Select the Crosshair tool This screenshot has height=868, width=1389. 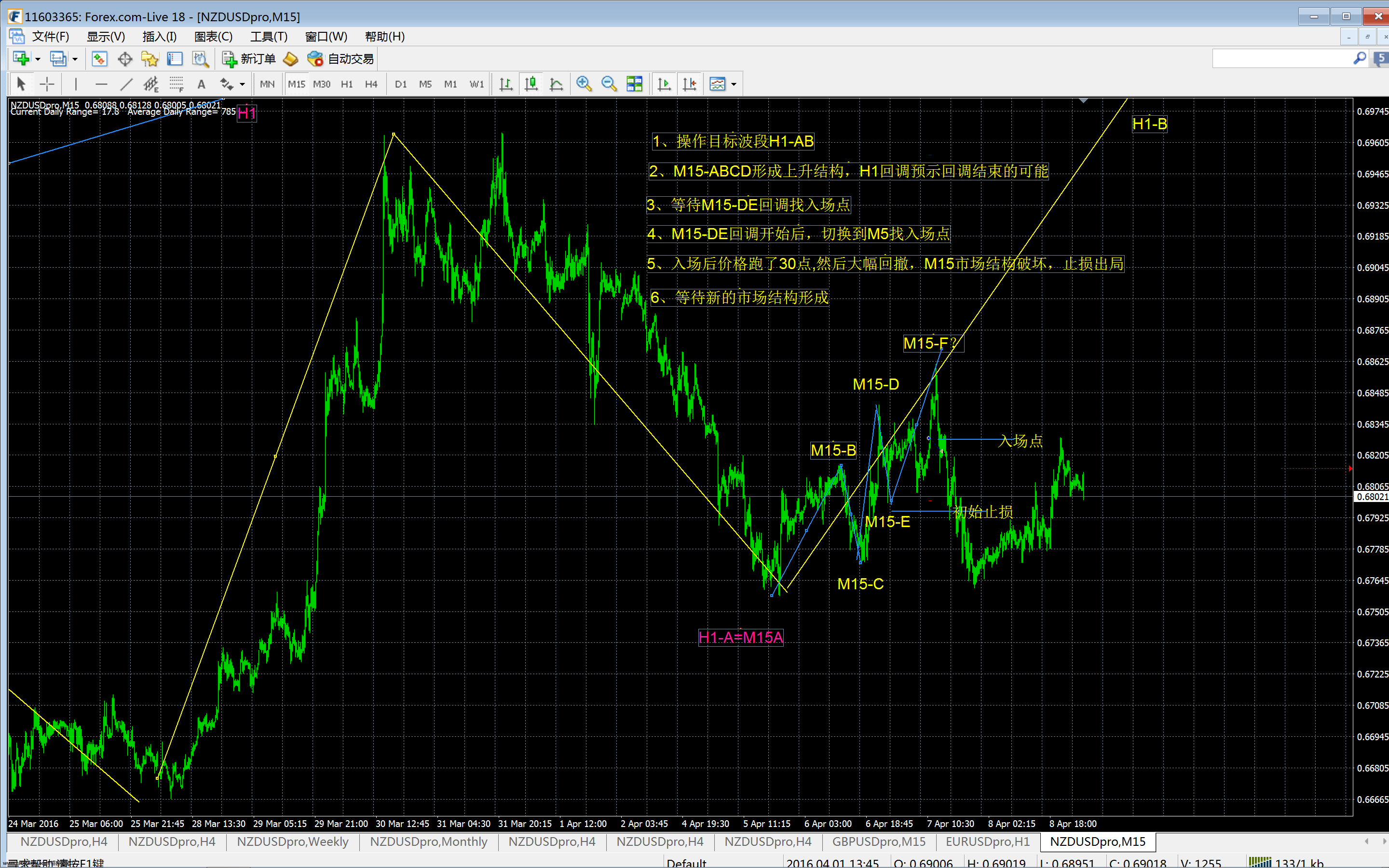pos(47,84)
